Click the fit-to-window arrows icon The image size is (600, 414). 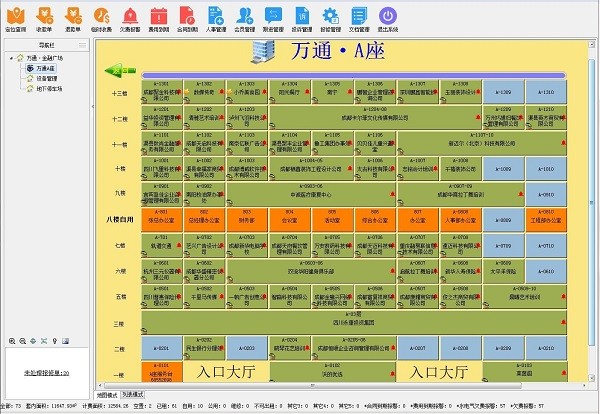click(x=44, y=341)
